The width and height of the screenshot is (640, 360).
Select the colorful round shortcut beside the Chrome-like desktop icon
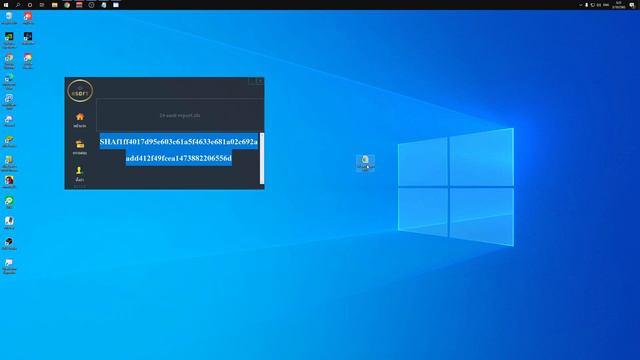[x=28, y=60]
